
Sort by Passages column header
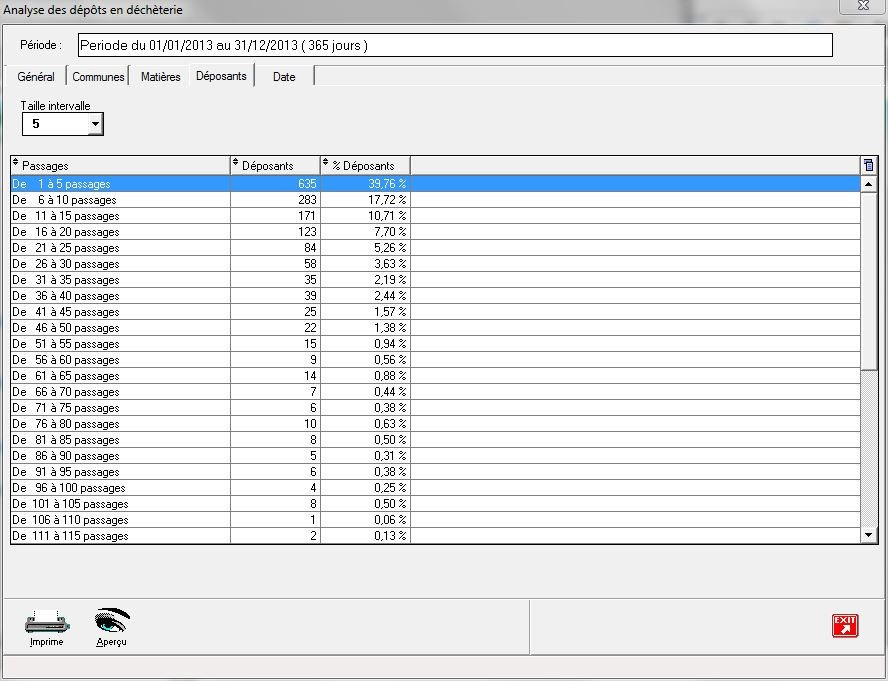tap(120, 165)
